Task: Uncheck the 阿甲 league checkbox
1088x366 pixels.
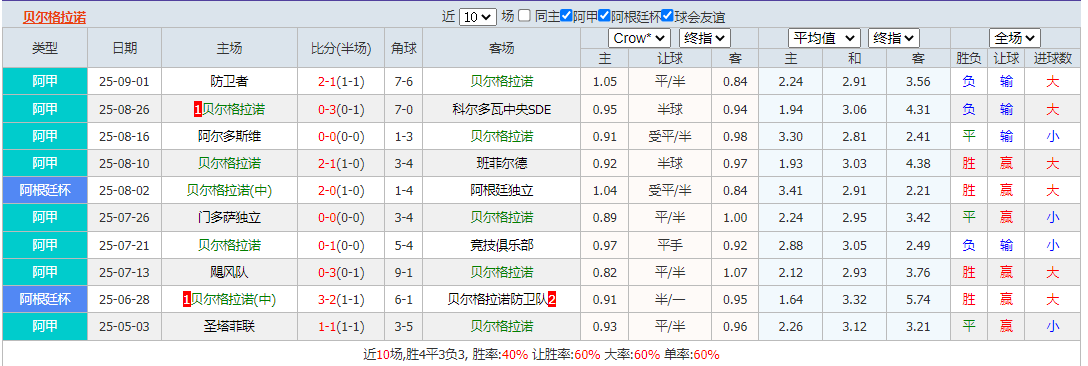Action: coord(566,16)
